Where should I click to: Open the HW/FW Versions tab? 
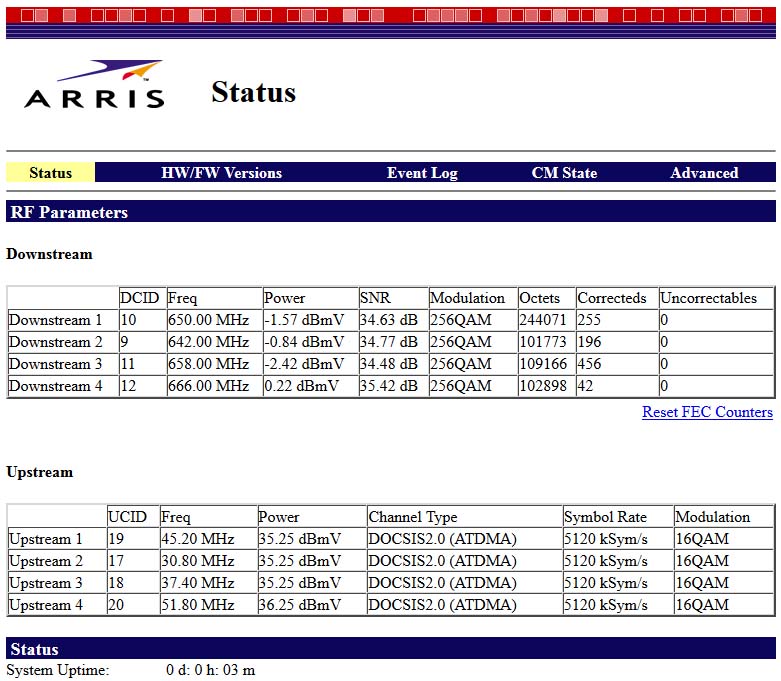tap(221, 173)
